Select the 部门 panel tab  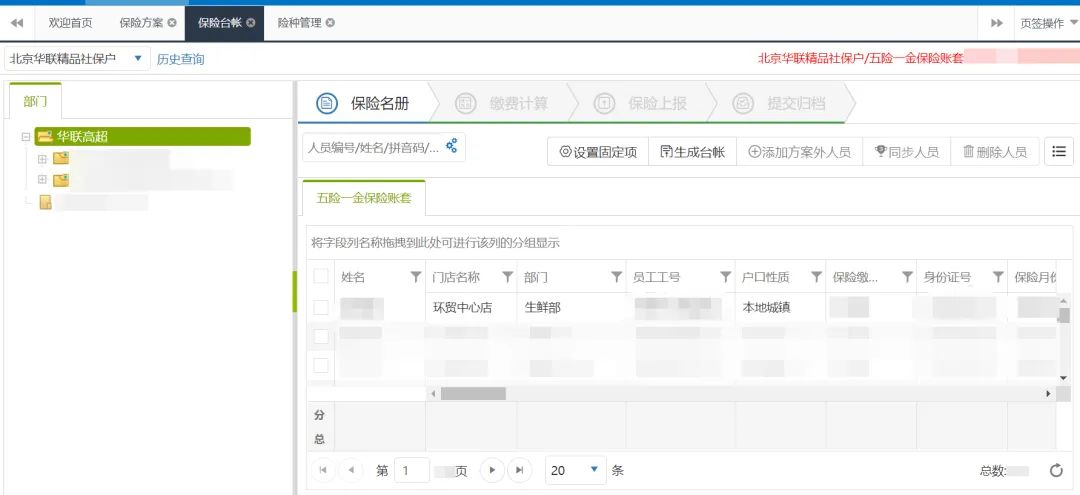(35, 101)
